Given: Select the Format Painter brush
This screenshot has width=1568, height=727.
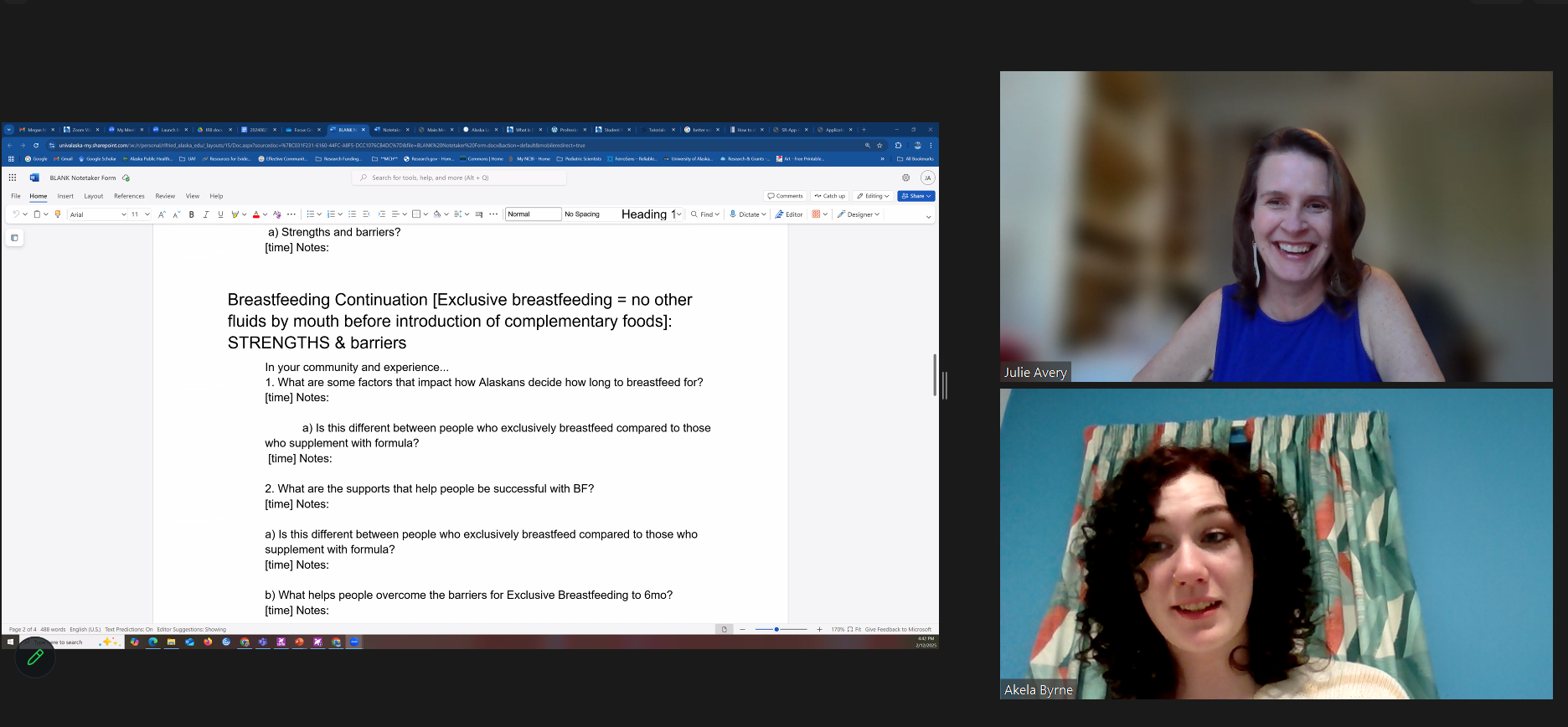Looking at the screenshot, I should tap(58, 214).
